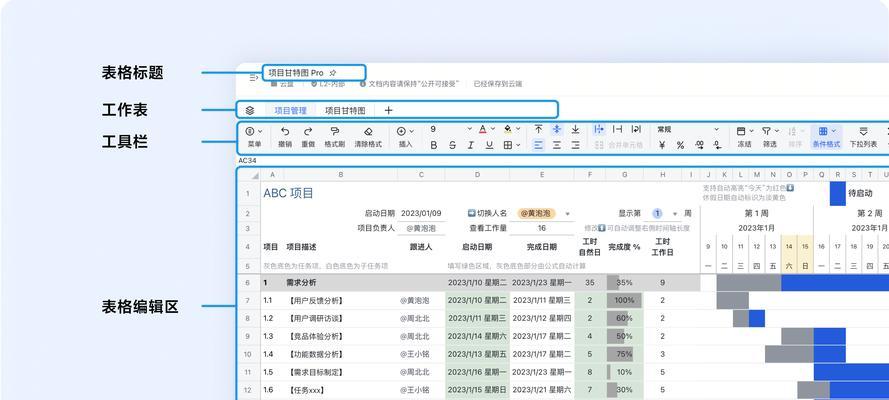Apply percent % number format

pyautogui.click(x=680, y=145)
